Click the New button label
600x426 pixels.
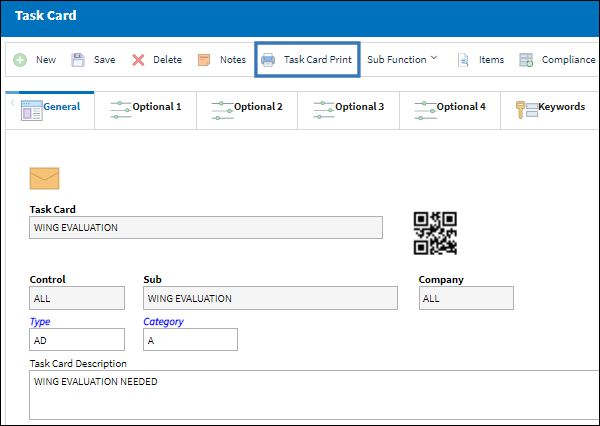click(46, 60)
